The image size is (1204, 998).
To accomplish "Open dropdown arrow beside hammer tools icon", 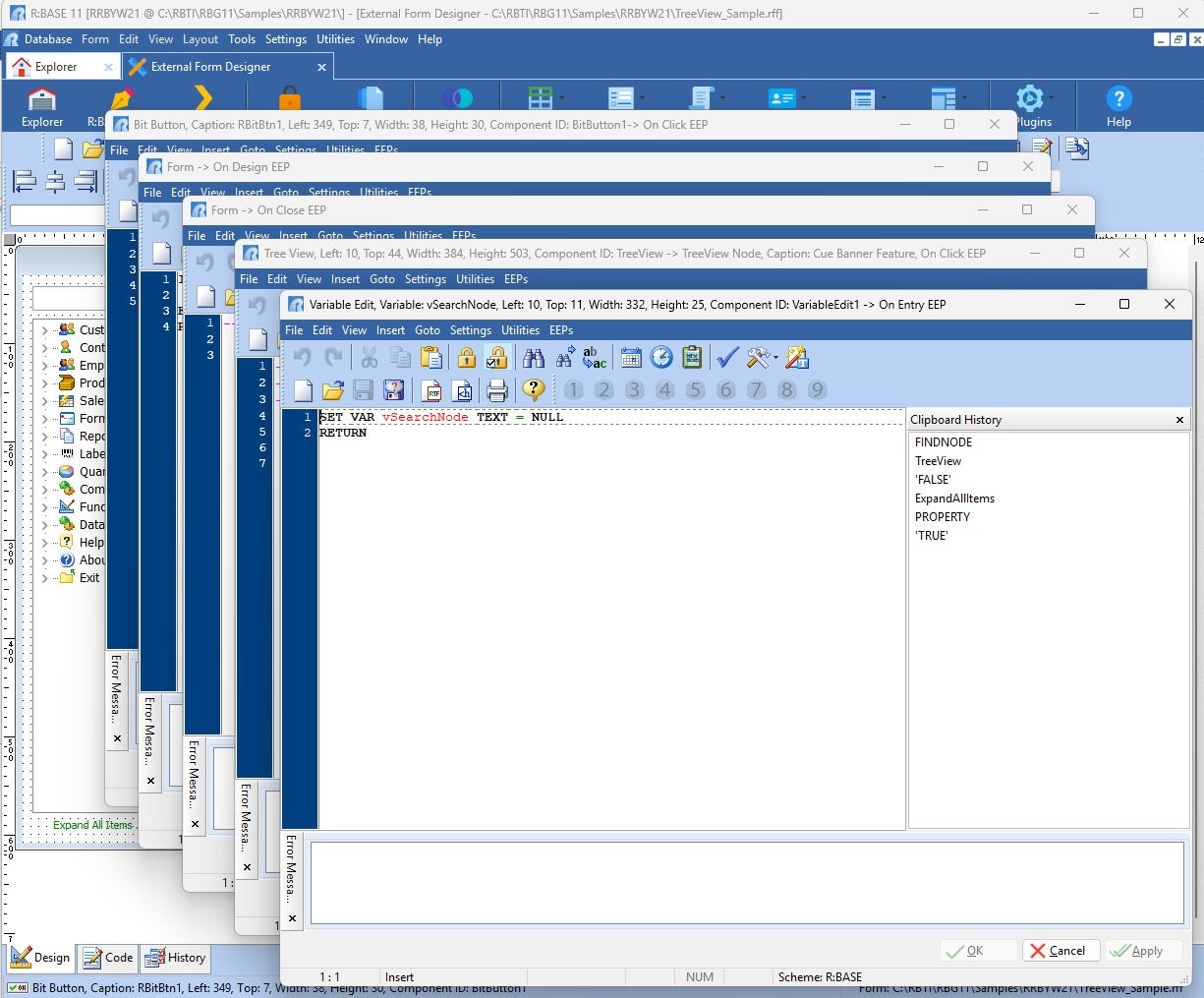I will (776, 358).
